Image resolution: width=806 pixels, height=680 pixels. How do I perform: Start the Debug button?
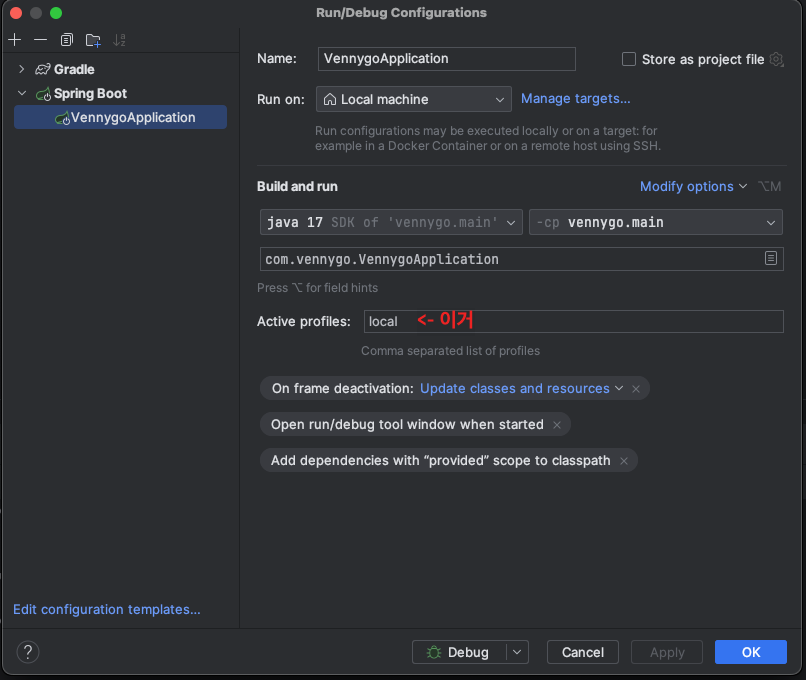point(459,652)
